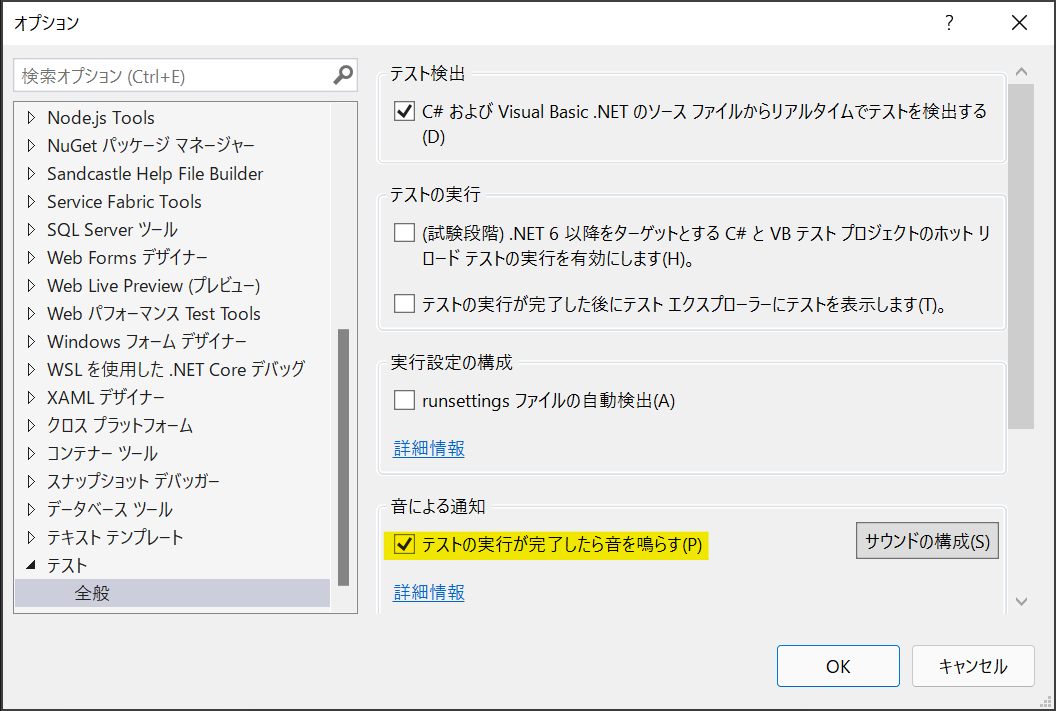Open 詳細情報 link under 音による通知

tap(429, 592)
